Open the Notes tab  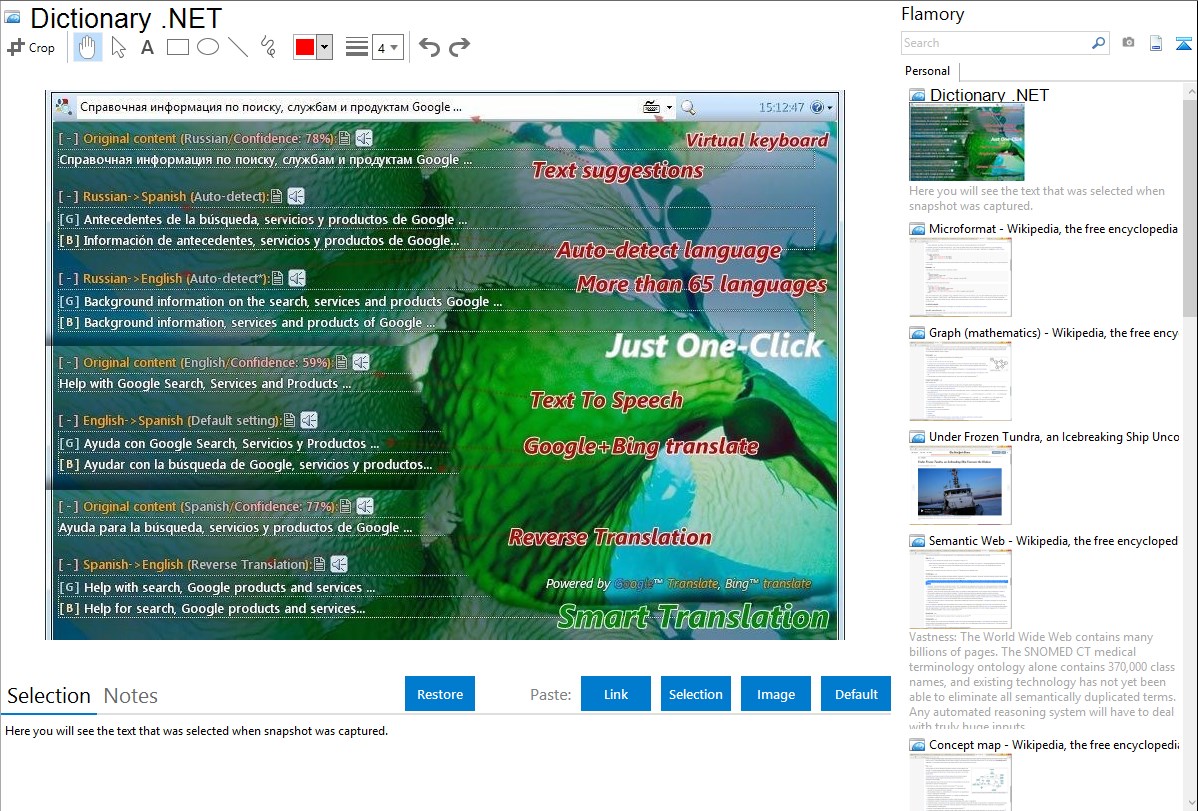point(131,696)
